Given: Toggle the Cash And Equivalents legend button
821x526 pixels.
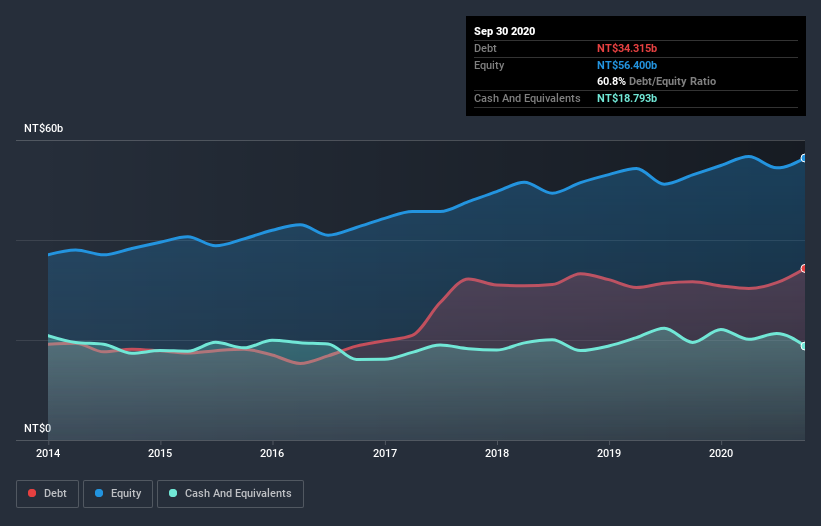Looking at the screenshot, I should [230, 494].
